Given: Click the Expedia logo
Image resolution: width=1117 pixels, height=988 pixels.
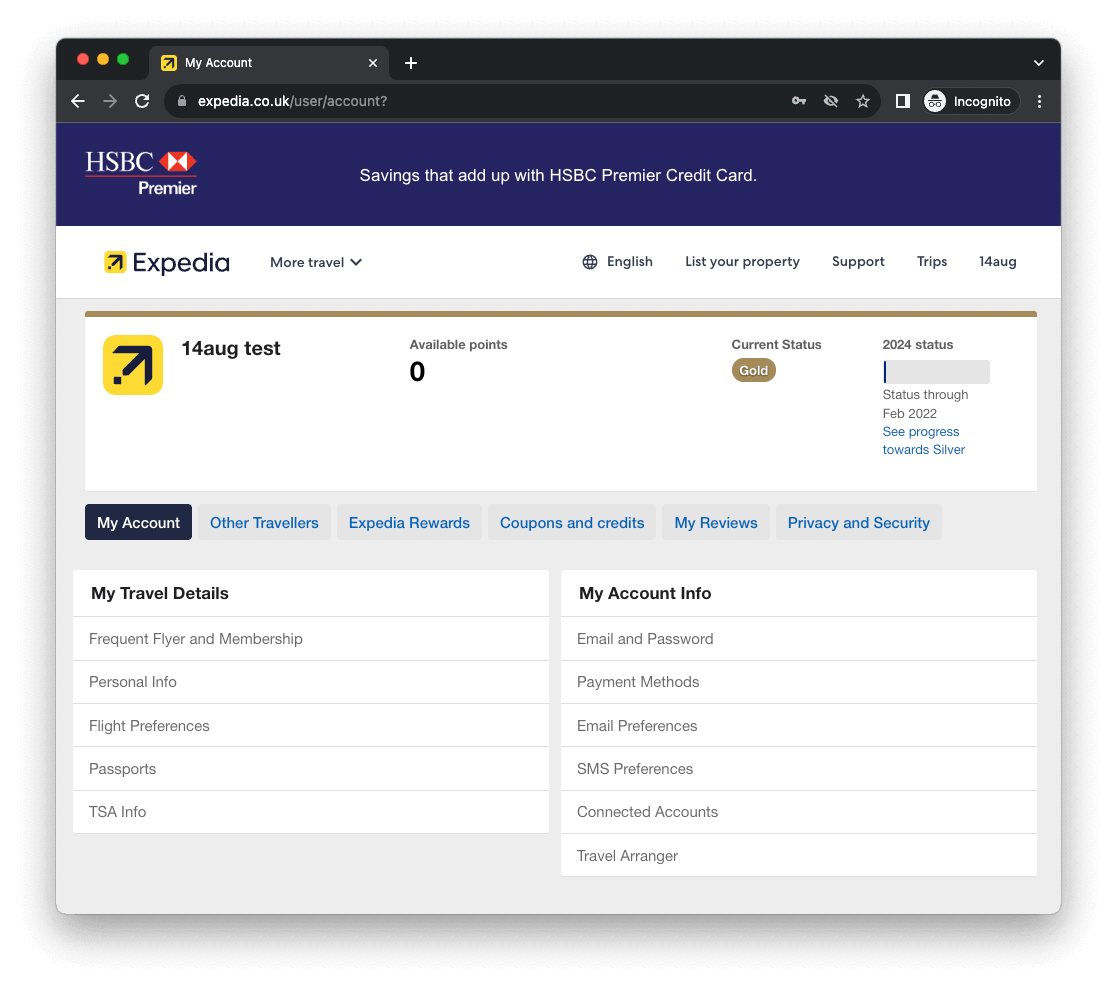Looking at the screenshot, I should tap(167, 262).
